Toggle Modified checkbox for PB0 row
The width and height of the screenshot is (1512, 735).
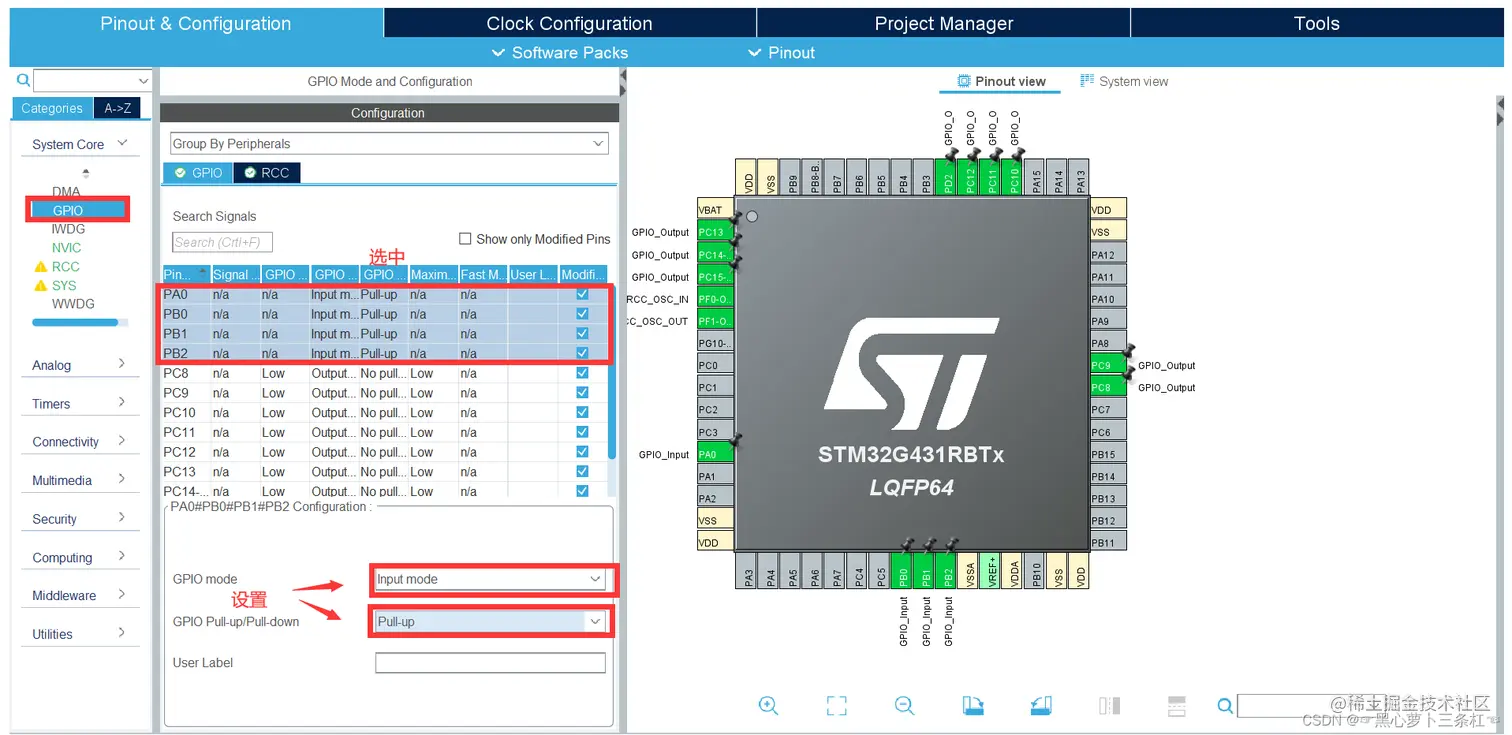click(582, 314)
